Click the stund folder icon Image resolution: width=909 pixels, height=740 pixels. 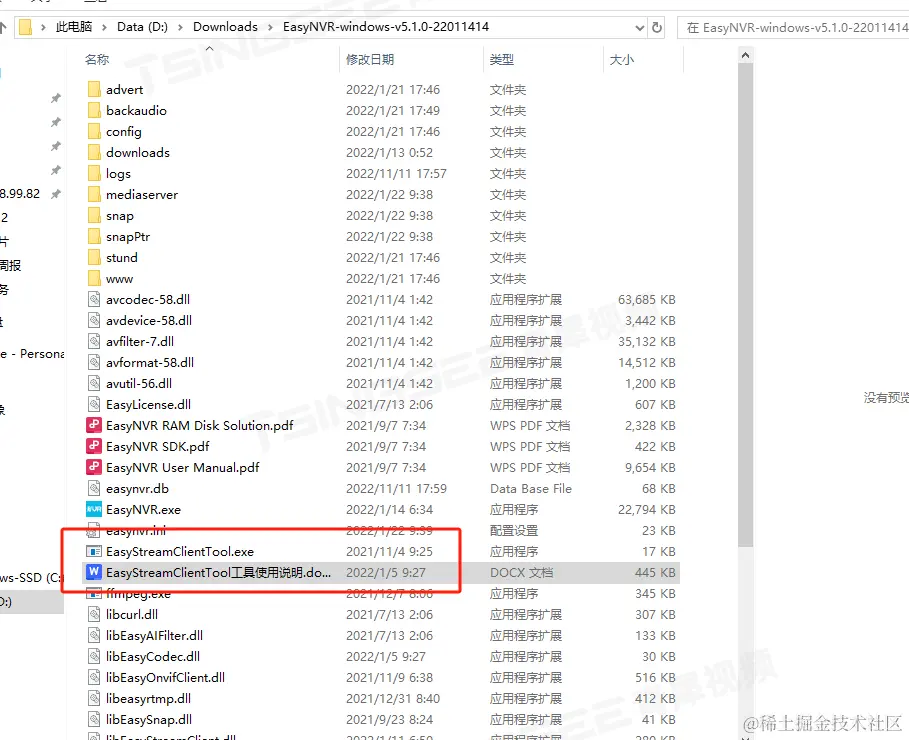pyautogui.click(x=94, y=257)
